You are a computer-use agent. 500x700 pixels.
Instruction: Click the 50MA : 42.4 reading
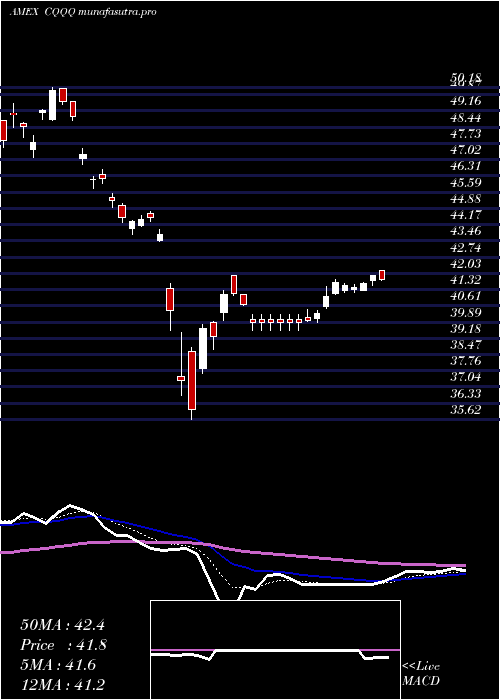point(62,625)
